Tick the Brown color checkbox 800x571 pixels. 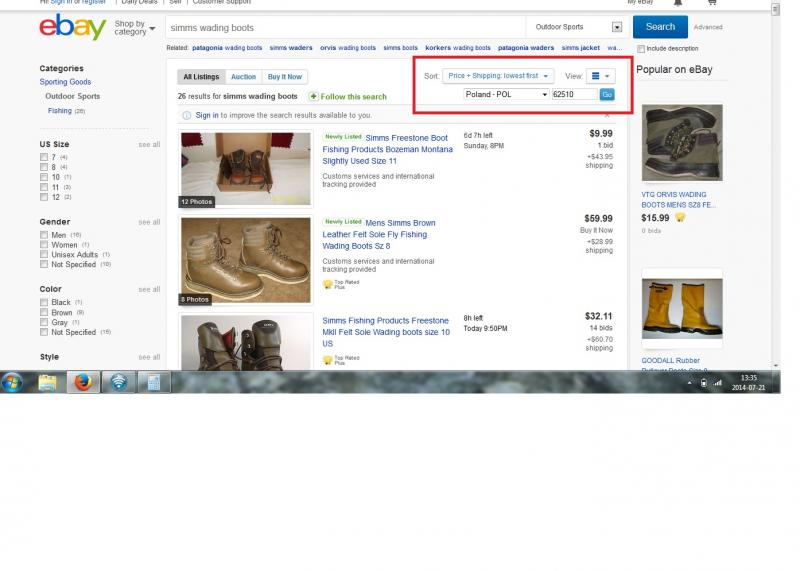(44, 312)
